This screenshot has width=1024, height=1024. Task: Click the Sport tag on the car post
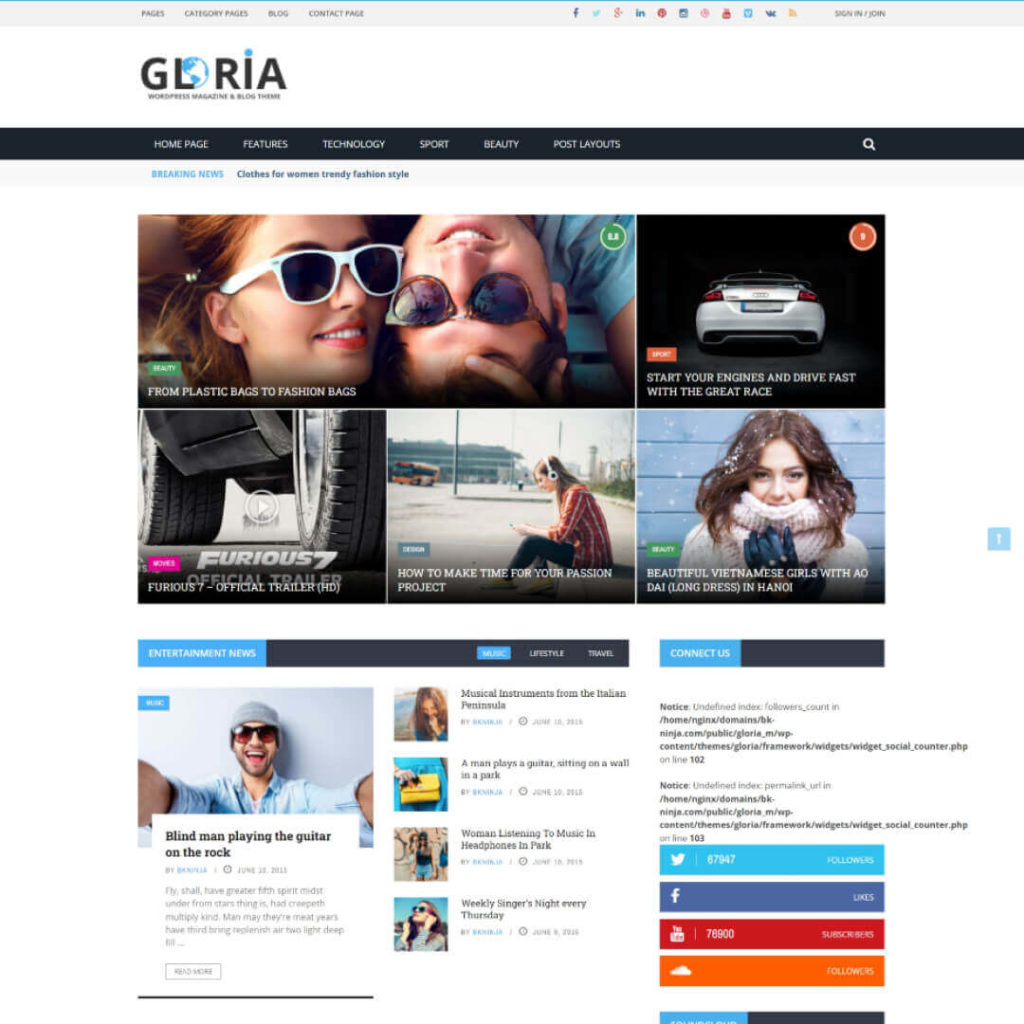point(662,354)
